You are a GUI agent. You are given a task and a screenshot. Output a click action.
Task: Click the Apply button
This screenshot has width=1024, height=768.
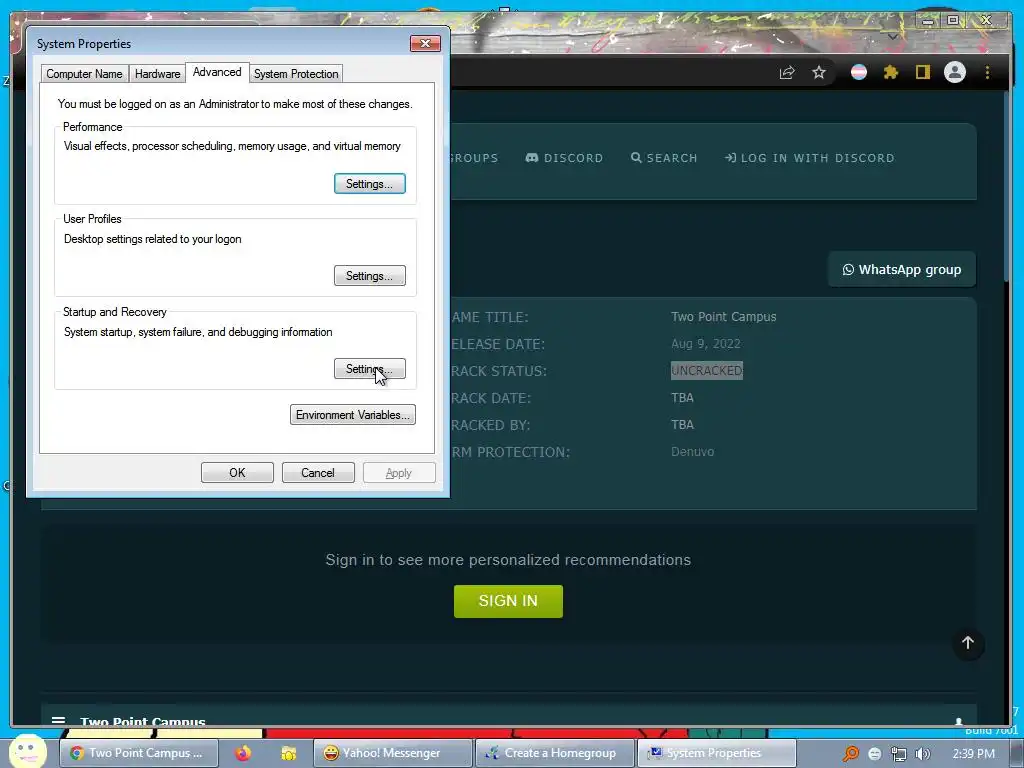[x=399, y=473]
